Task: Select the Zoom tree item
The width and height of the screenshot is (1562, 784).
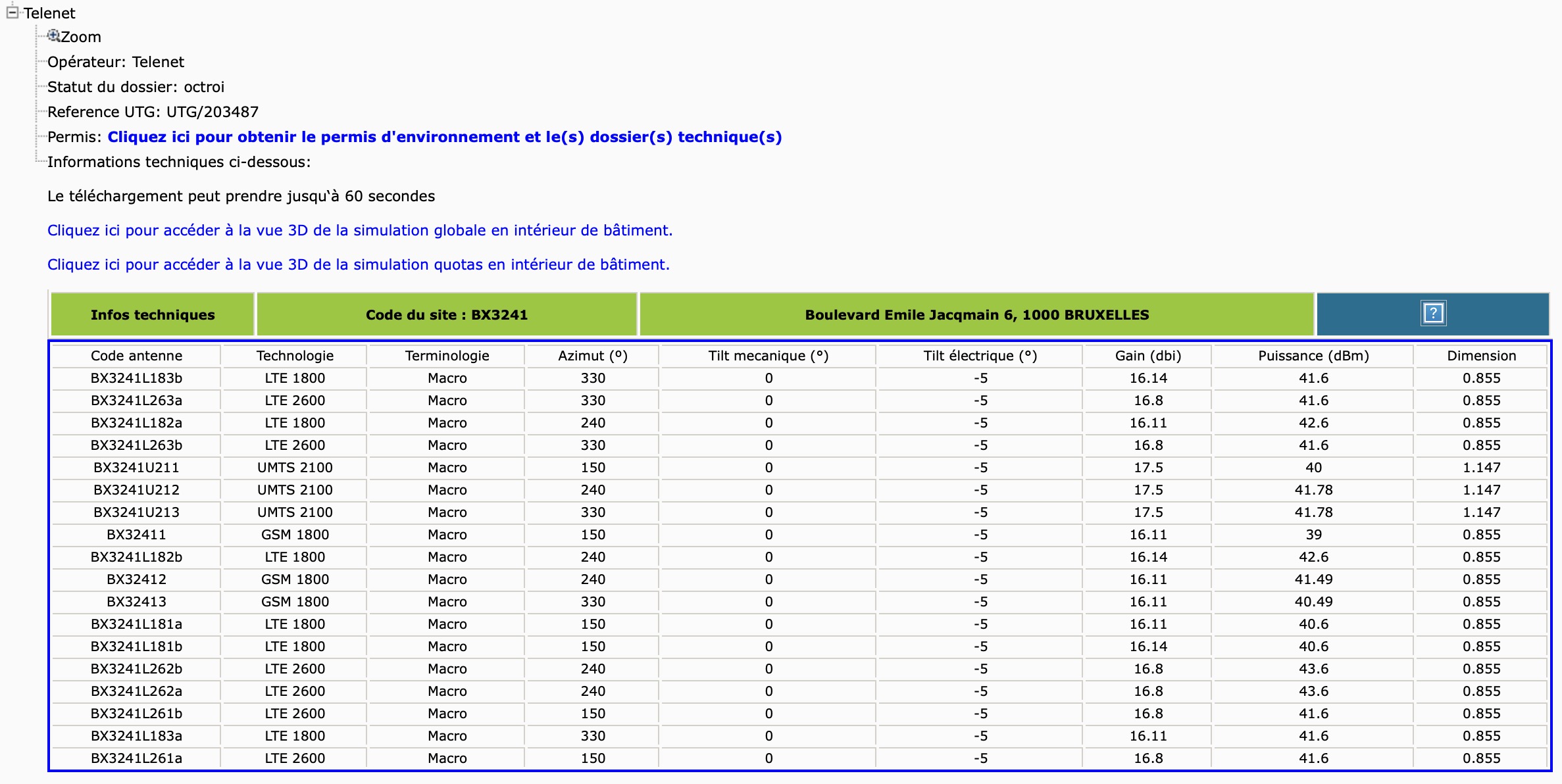Action: [81, 37]
